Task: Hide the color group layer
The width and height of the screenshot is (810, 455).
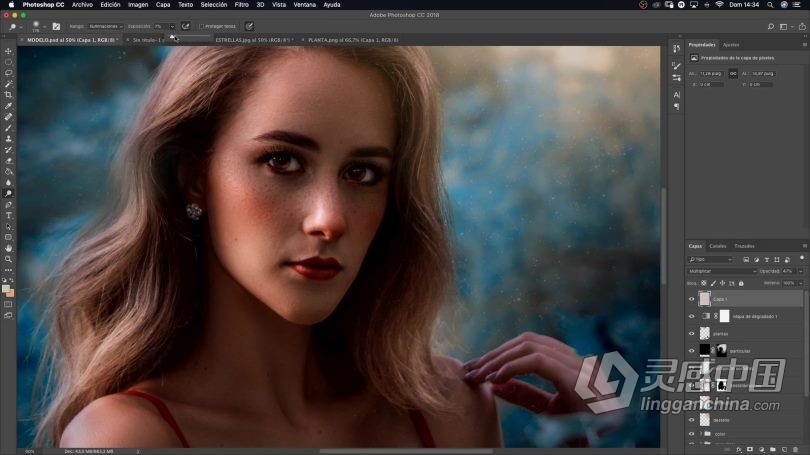Action: pos(692,434)
